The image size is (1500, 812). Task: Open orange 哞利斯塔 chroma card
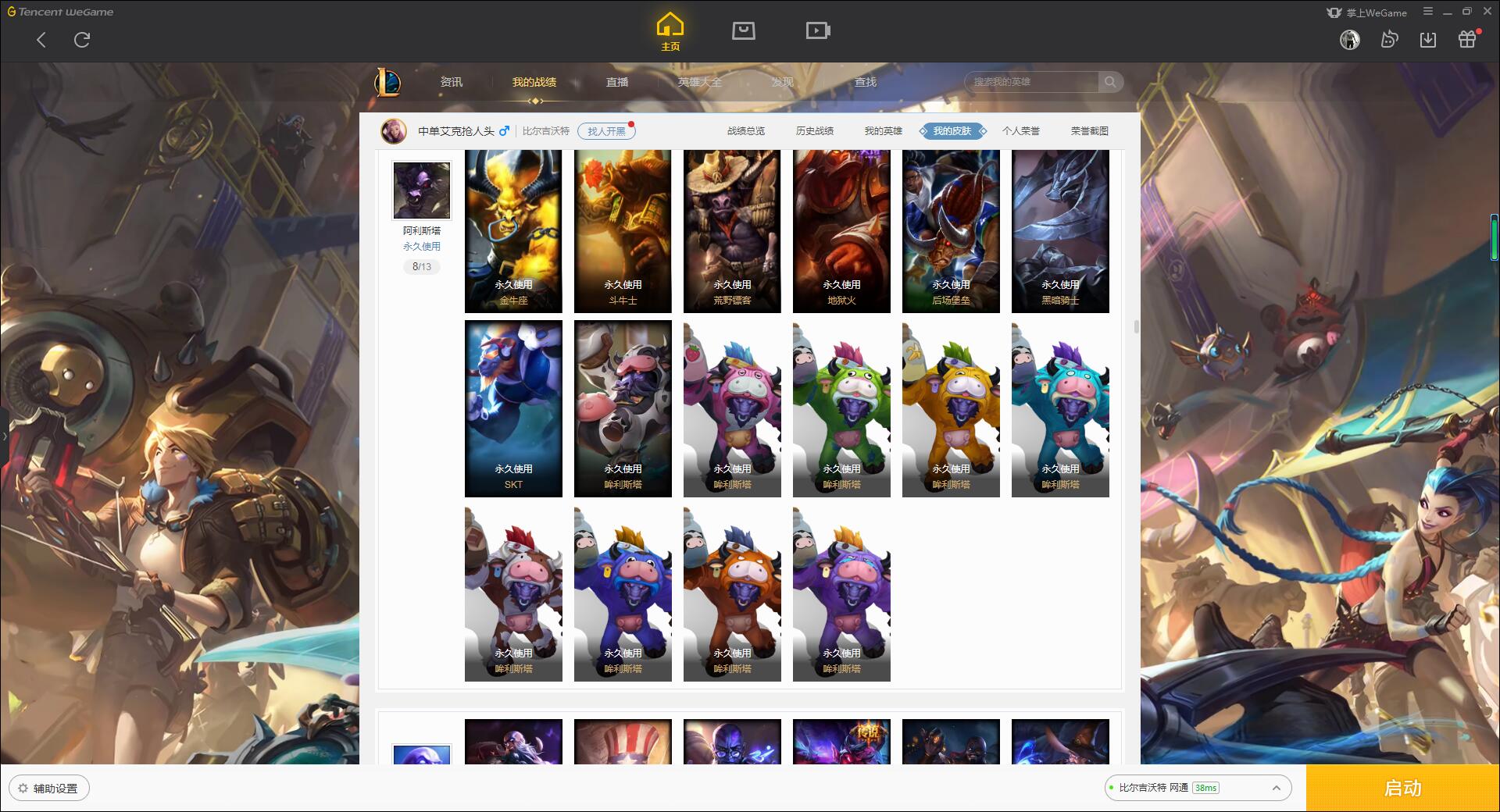[x=732, y=593]
